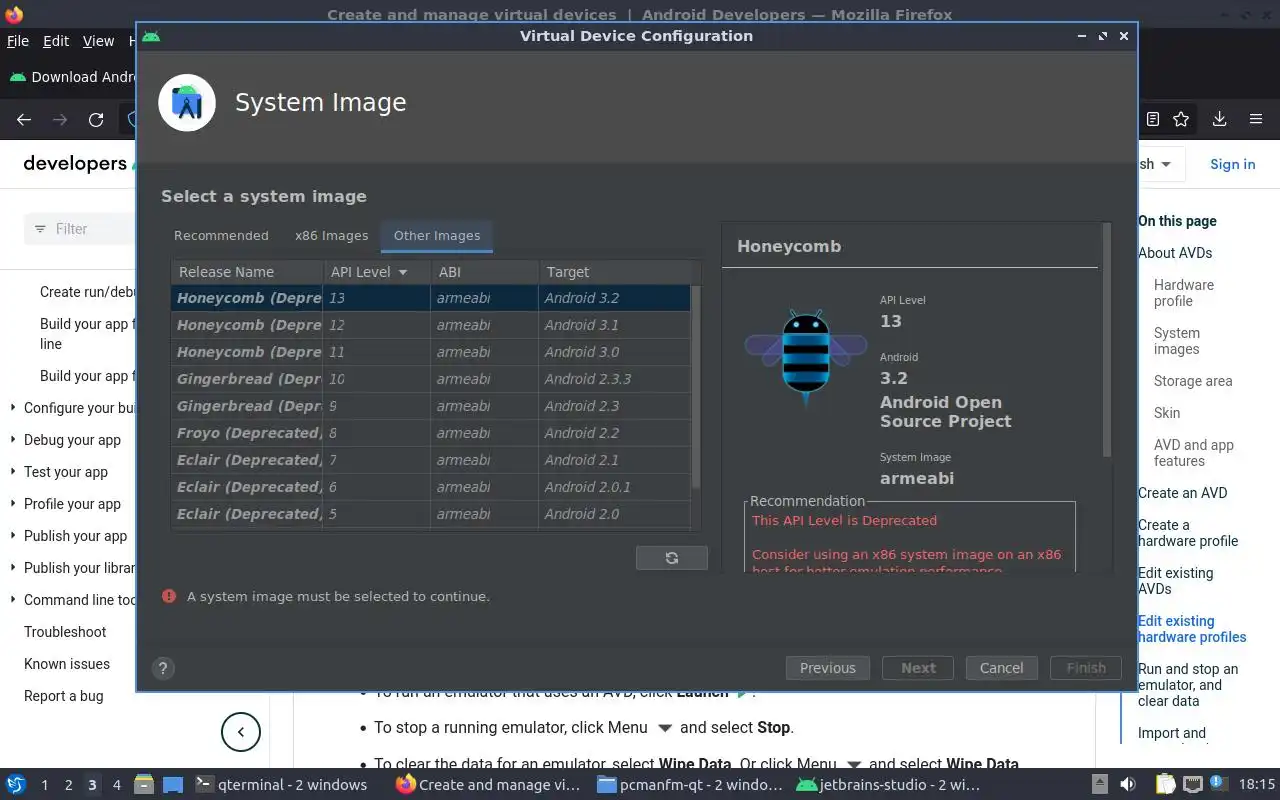Select Eclair API 6 Android 2.0.1 row

(x=431, y=487)
